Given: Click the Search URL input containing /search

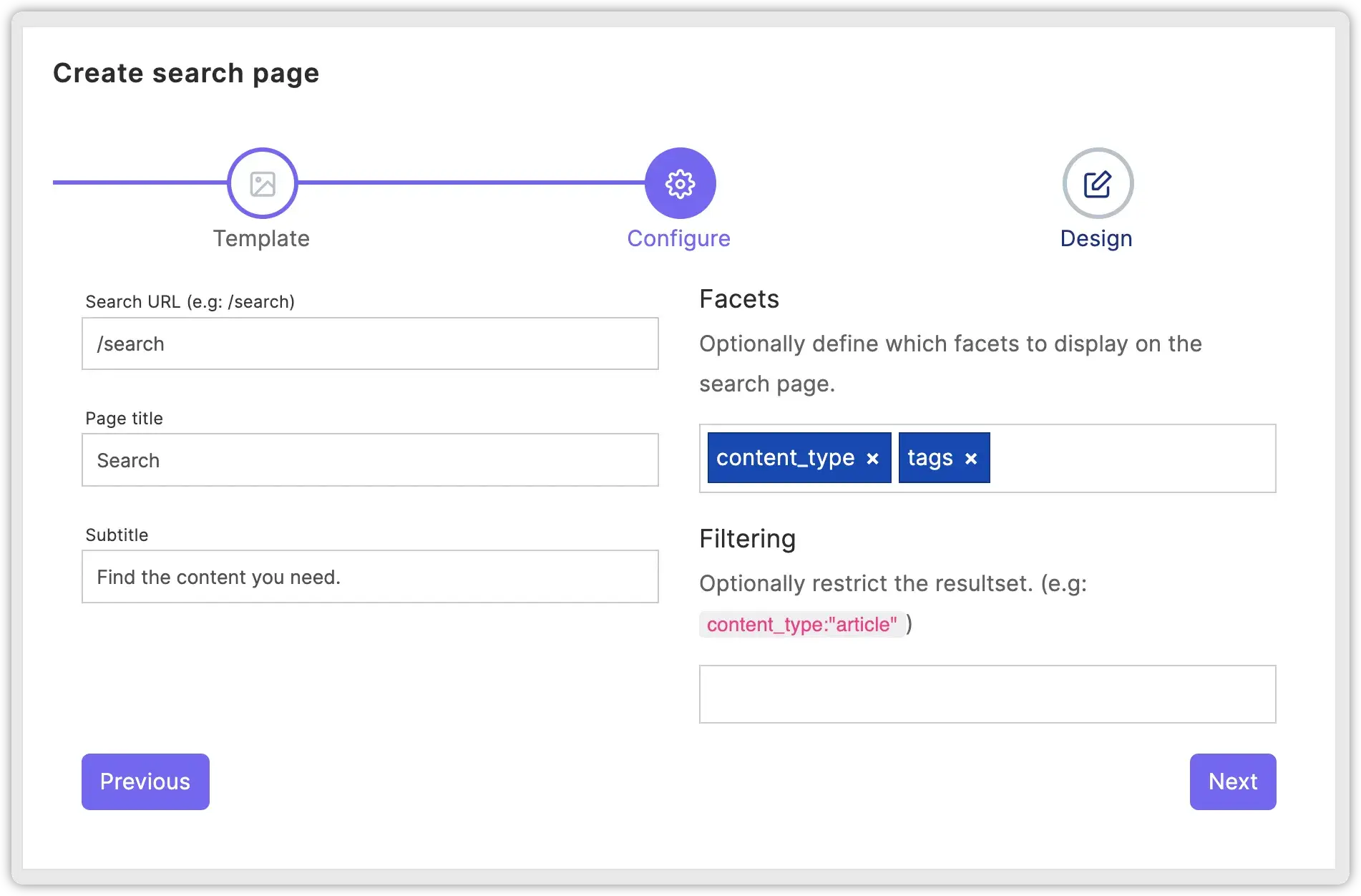Looking at the screenshot, I should coord(370,344).
